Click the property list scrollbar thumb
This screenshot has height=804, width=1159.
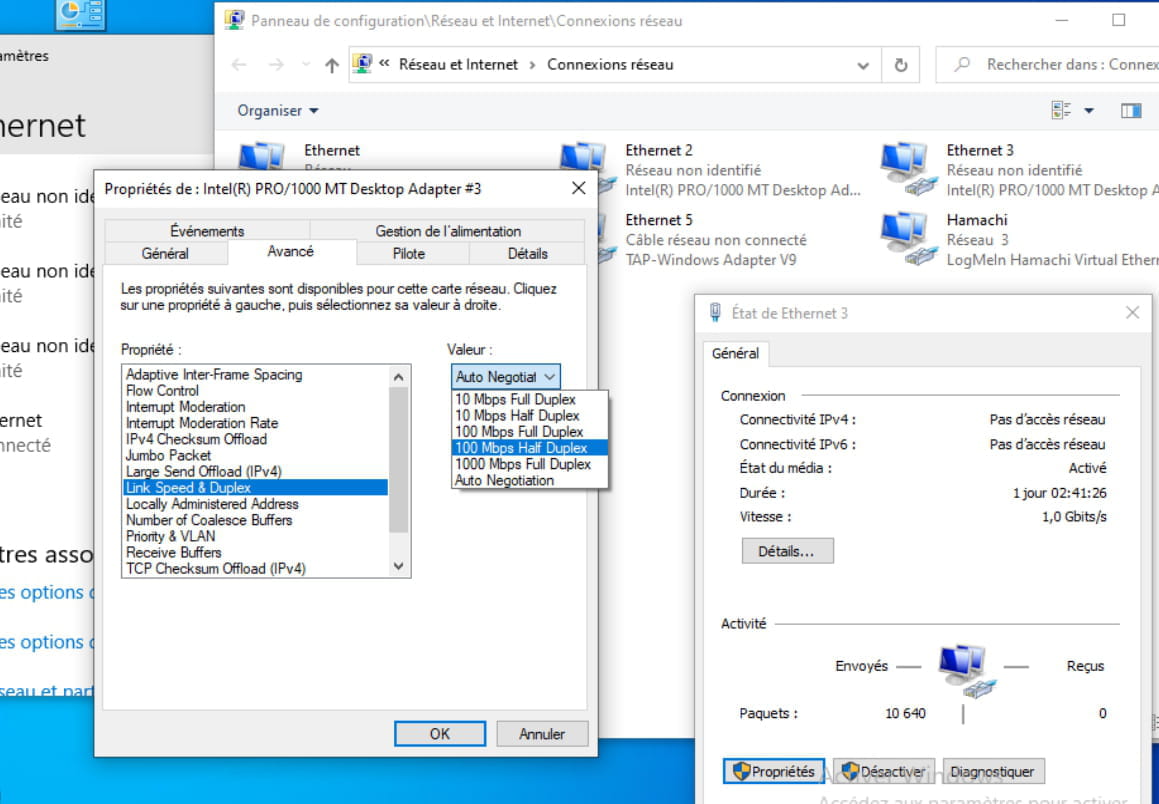(398, 460)
